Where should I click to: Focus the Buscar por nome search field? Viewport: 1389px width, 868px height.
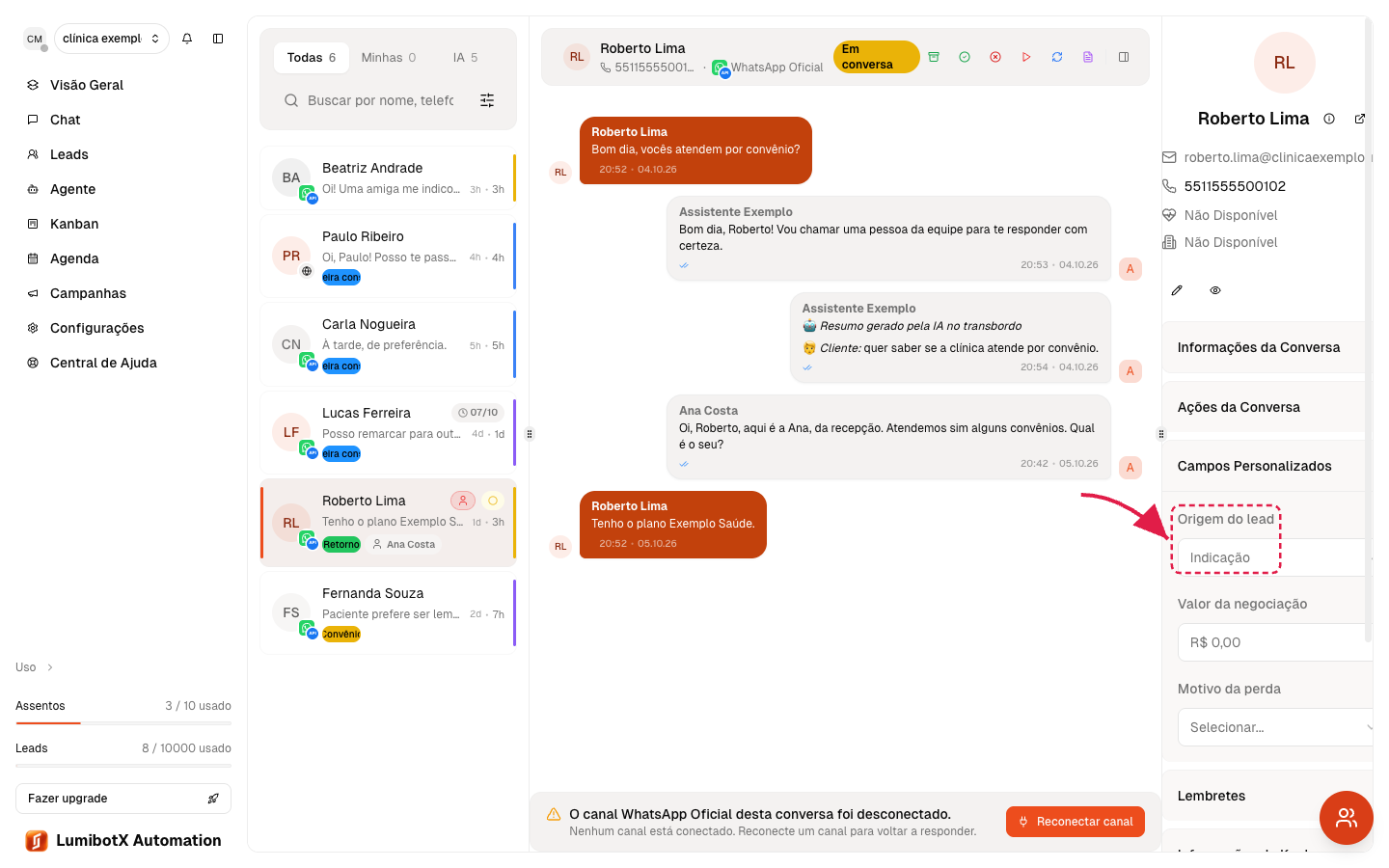click(380, 100)
